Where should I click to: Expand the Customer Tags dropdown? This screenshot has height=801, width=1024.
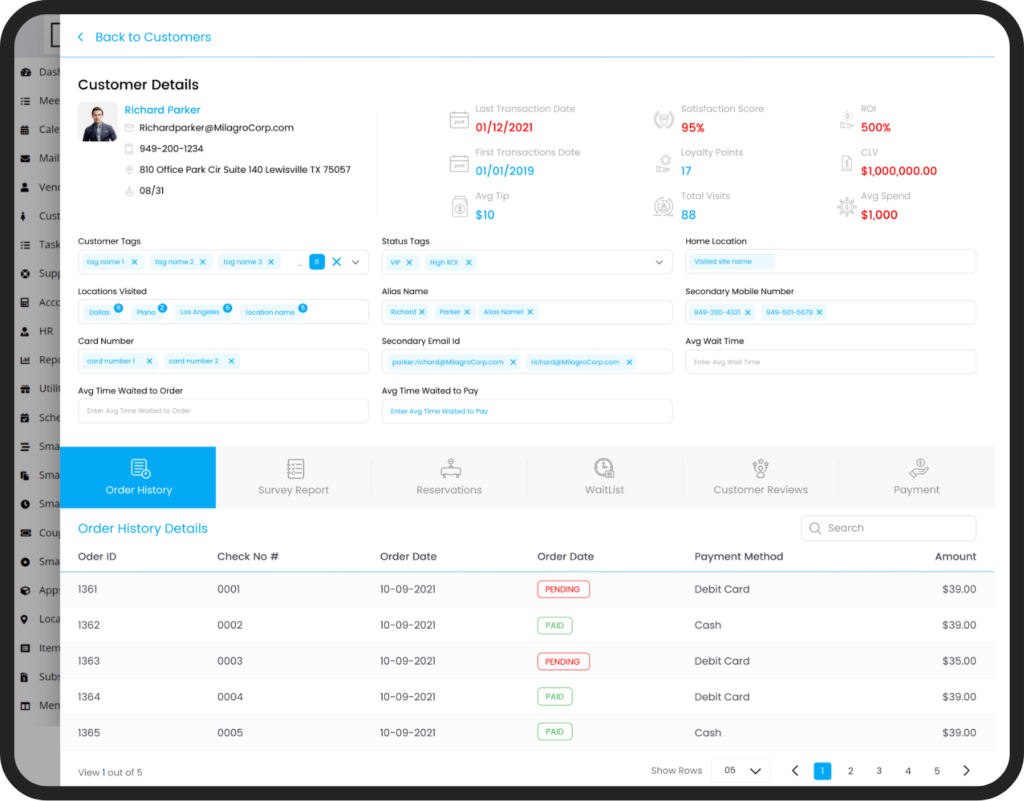[356, 262]
